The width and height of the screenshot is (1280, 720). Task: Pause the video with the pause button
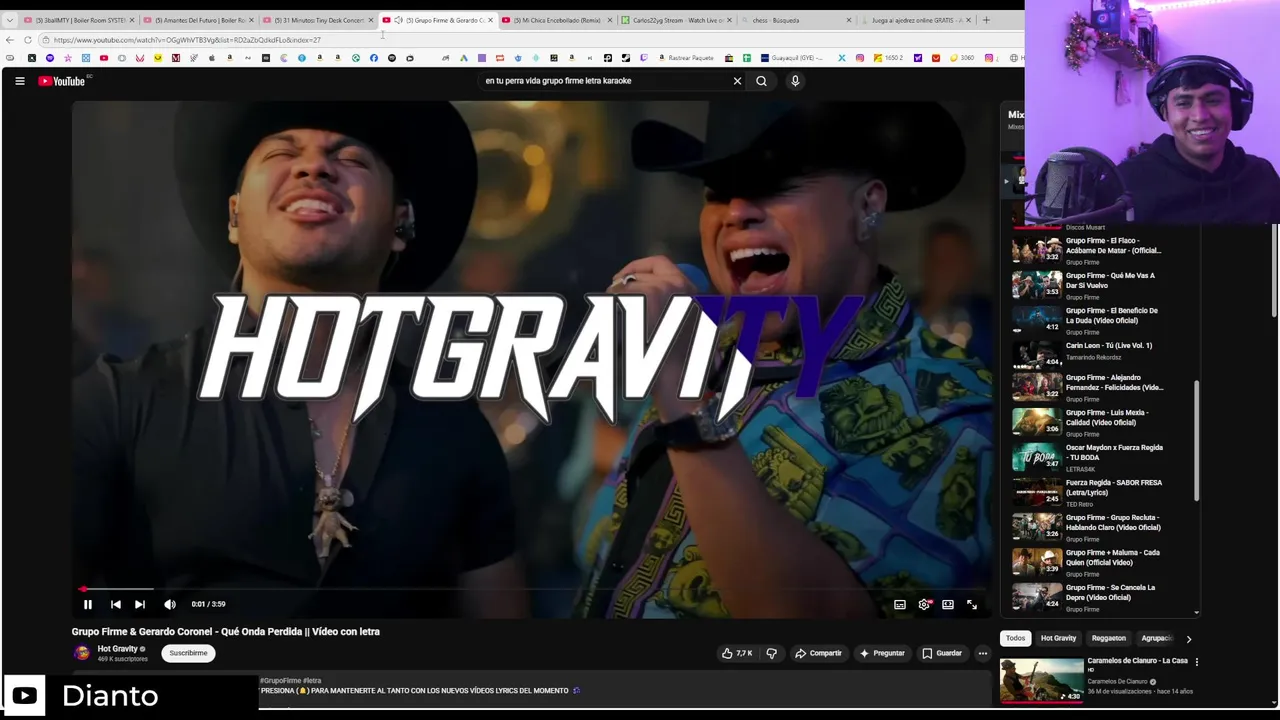click(x=88, y=604)
